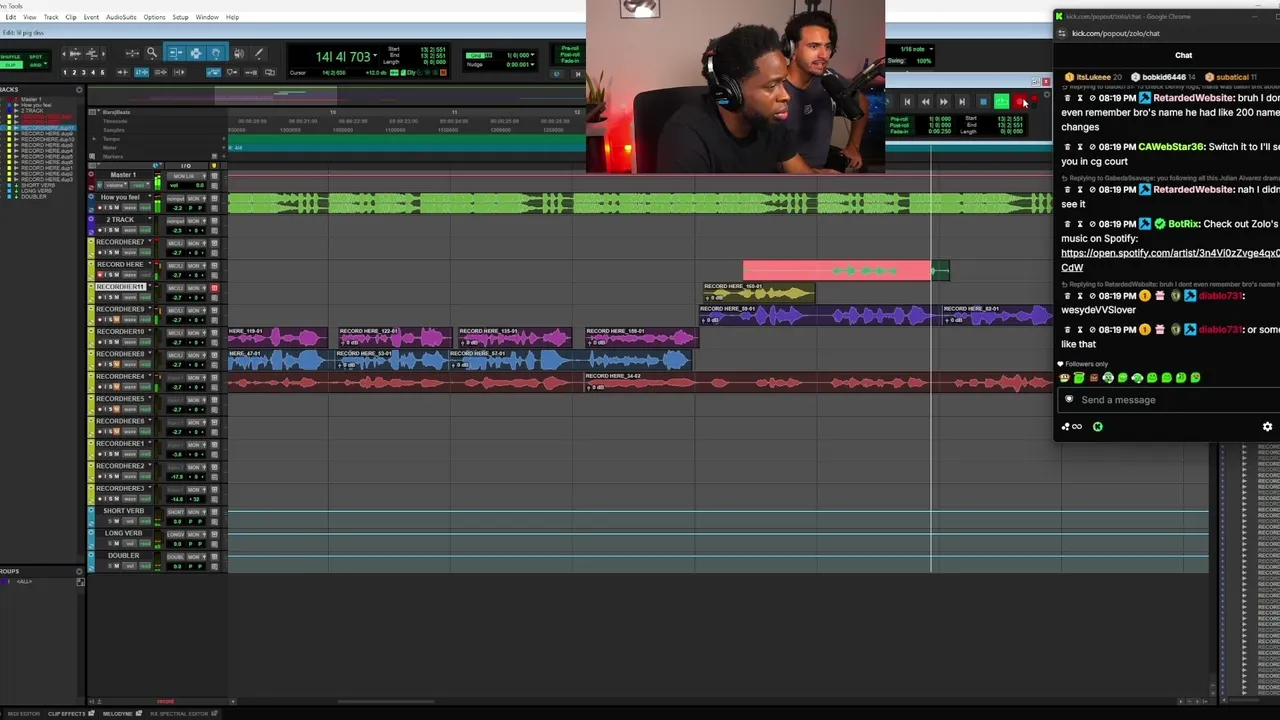
Task: Select the Trim tool in the toolbar
Action: tap(176, 53)
